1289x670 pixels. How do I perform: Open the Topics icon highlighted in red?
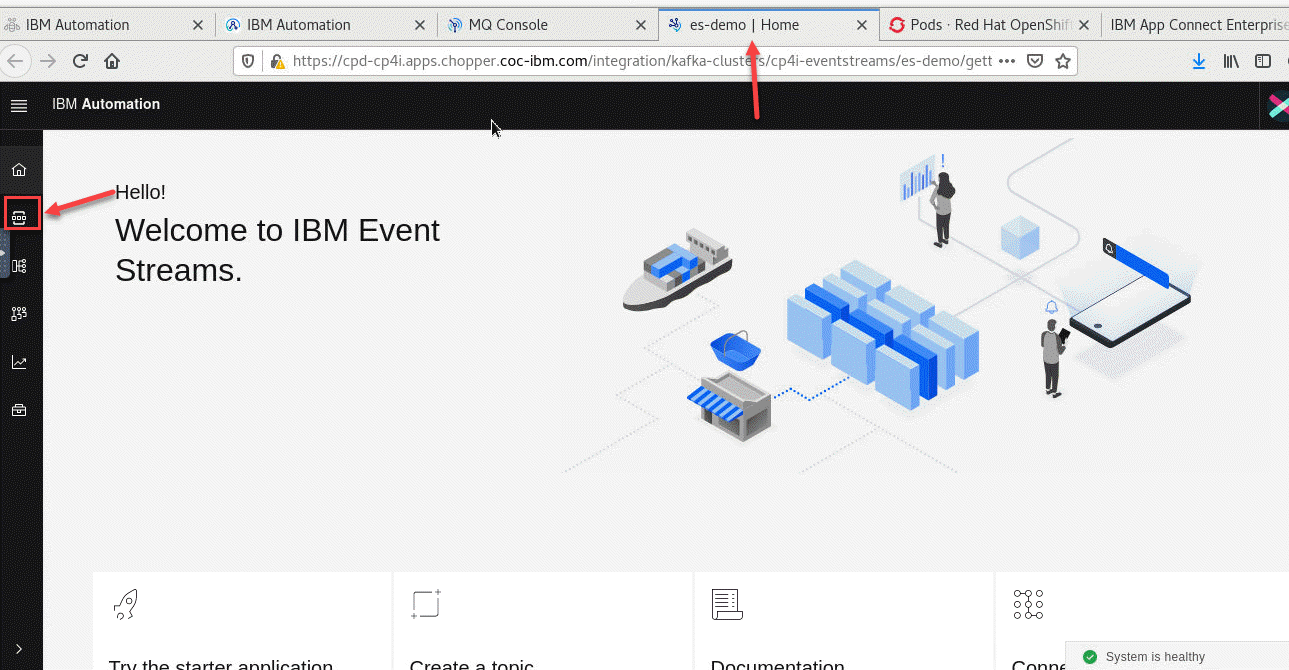20,215
